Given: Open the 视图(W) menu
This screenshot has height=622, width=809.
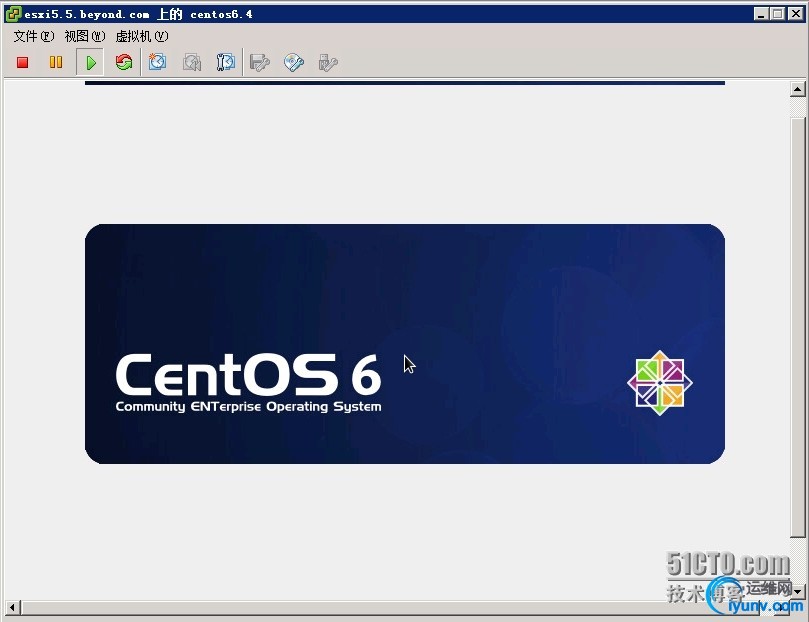Looking at the screenshot, I should pos(85,36).
